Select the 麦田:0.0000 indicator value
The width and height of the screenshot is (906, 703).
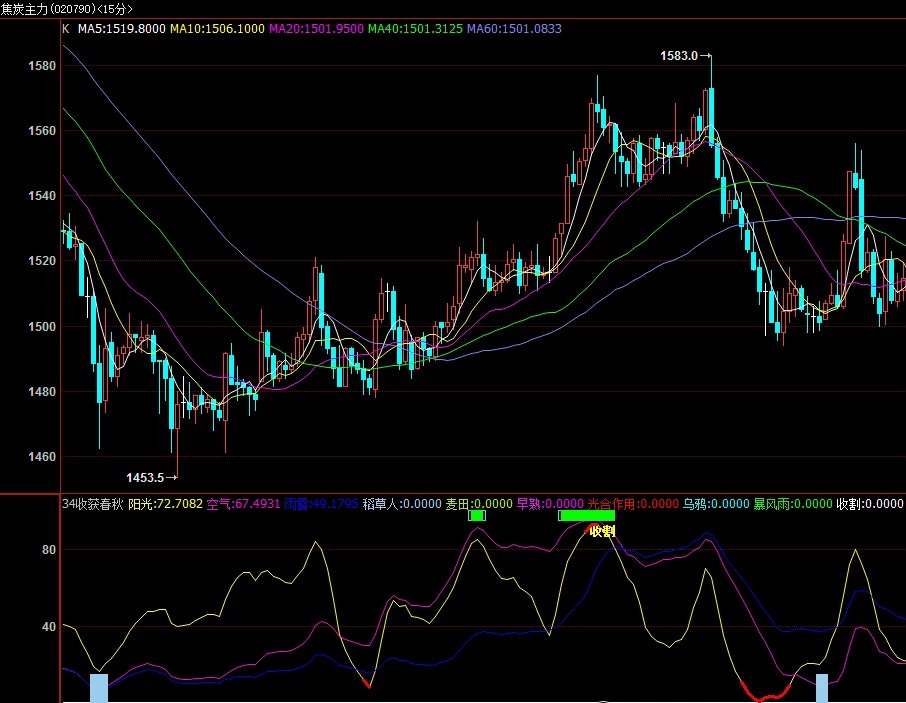point(478,504)
